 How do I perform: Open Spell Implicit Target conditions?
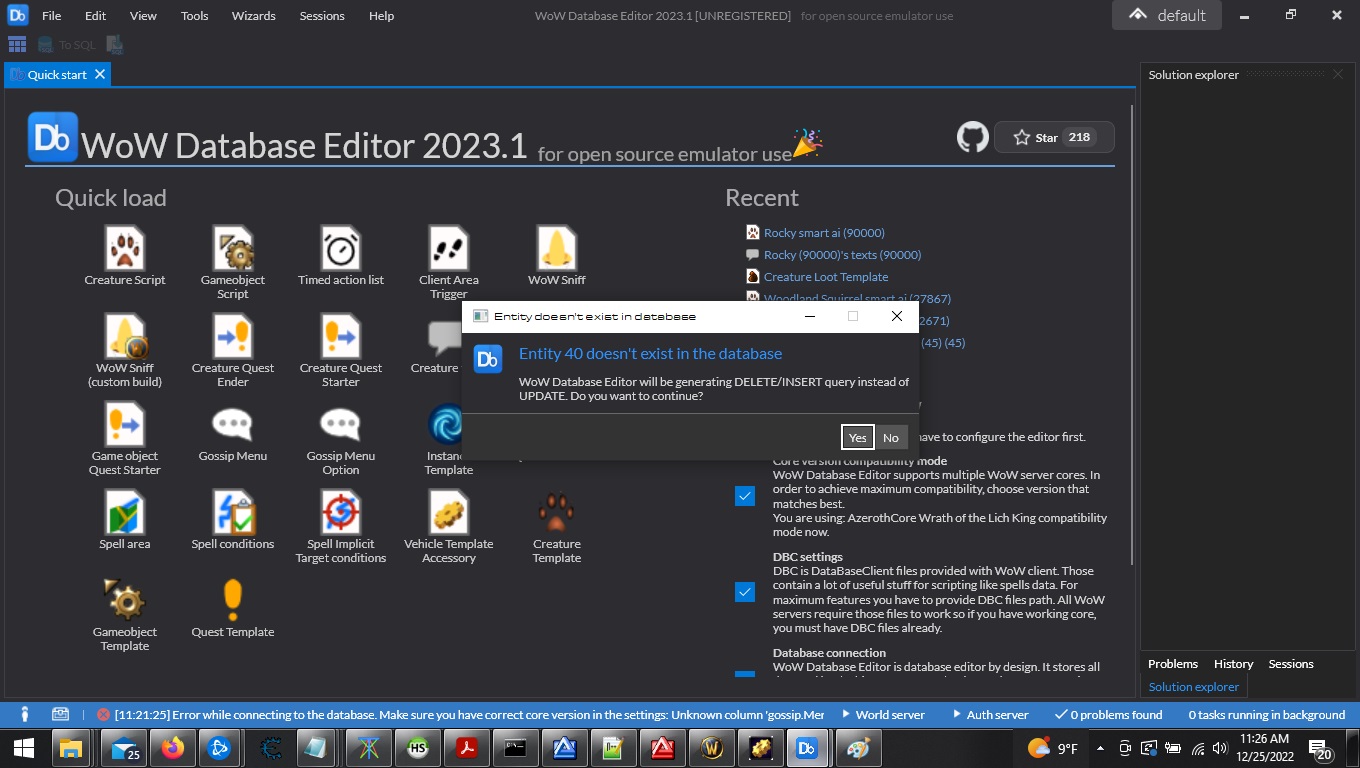(341, 527)
